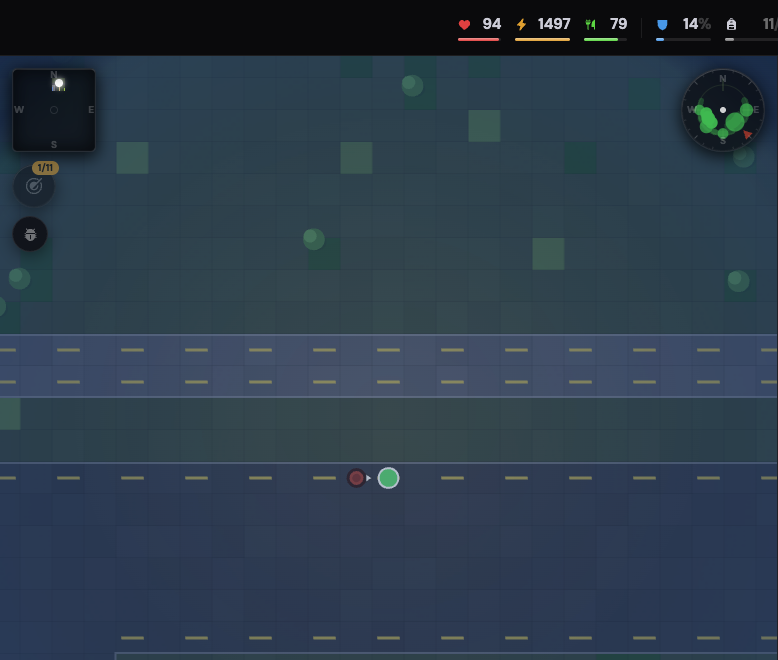Click the yellow energy bar
Image resolution: width=778 pixels, height=660 pixels.
[x=542, y=39]
